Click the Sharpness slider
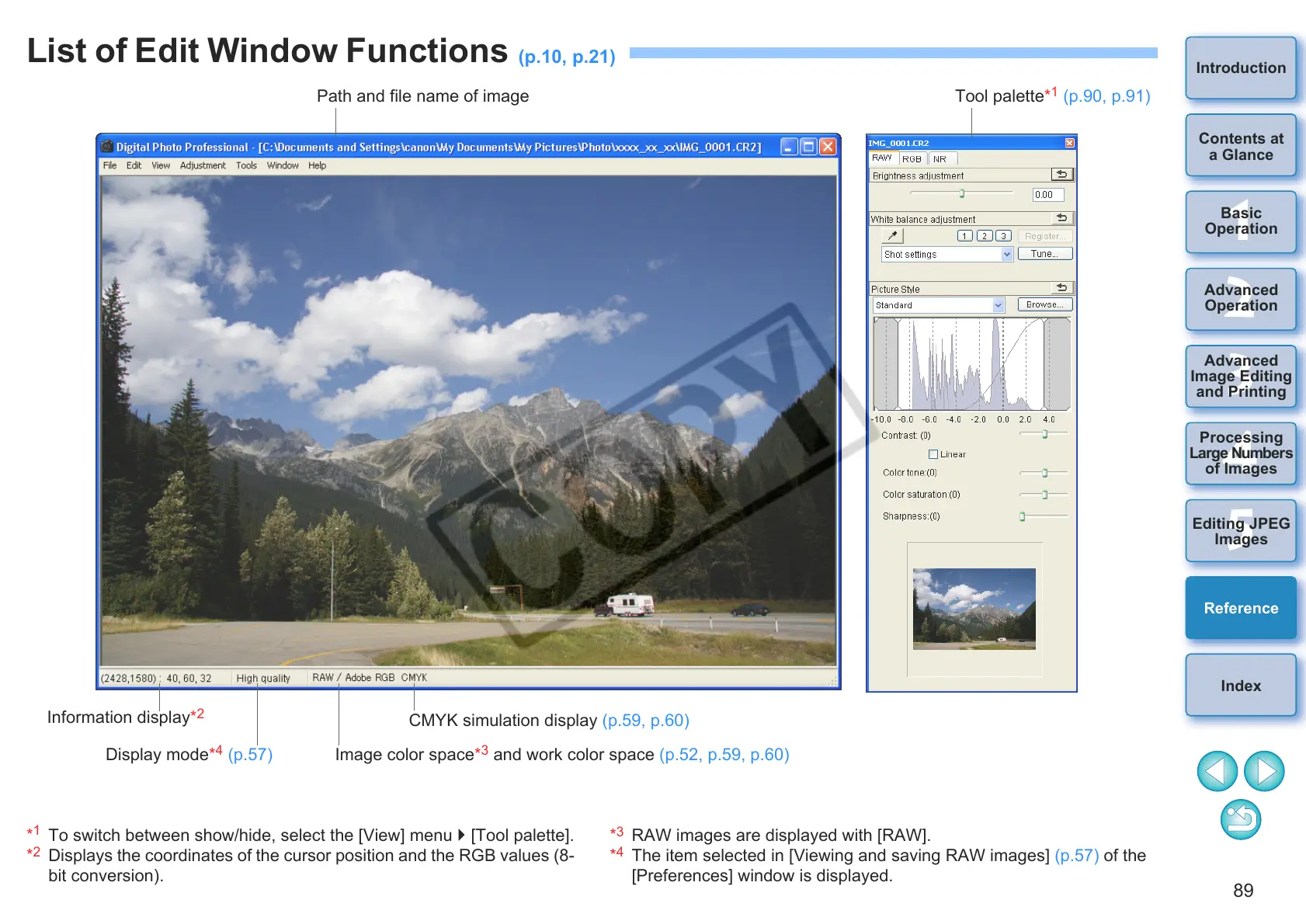The image size is (1306, 924). click(x=1044, y=516)
